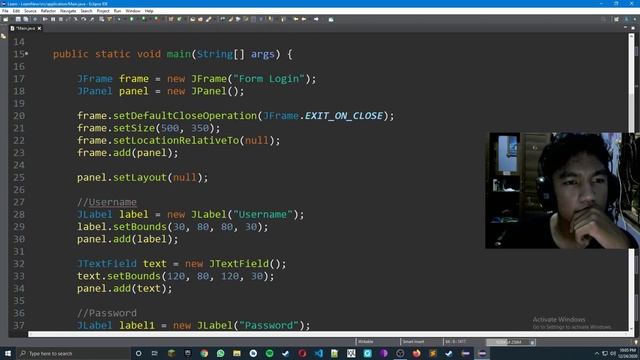Viewport: 640px width, 360px height.
Task: Open WhatsApp from the taskbar
Action: (x=220, y=353)
